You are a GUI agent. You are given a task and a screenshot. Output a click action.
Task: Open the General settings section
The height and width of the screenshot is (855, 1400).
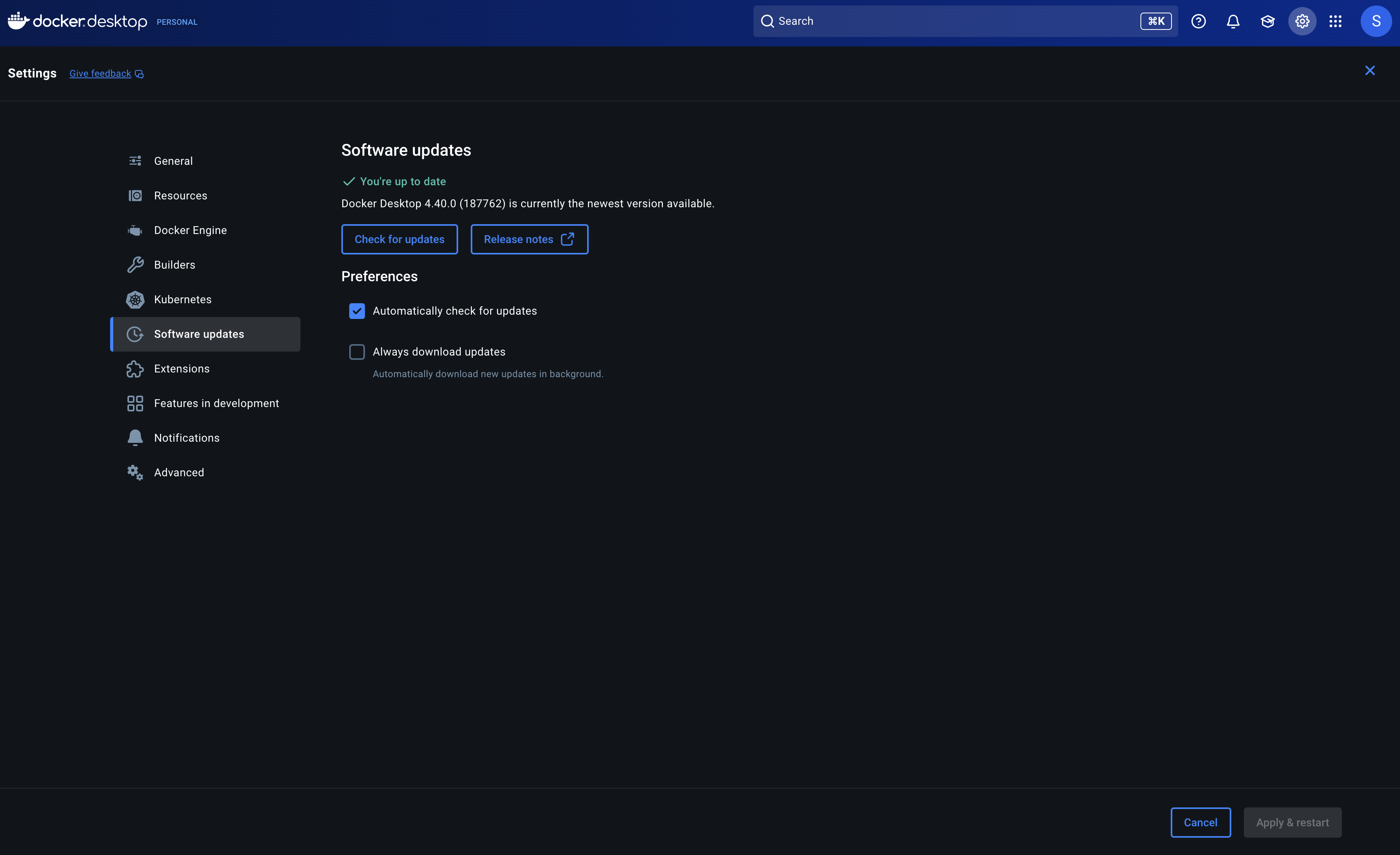pos(206,161)
